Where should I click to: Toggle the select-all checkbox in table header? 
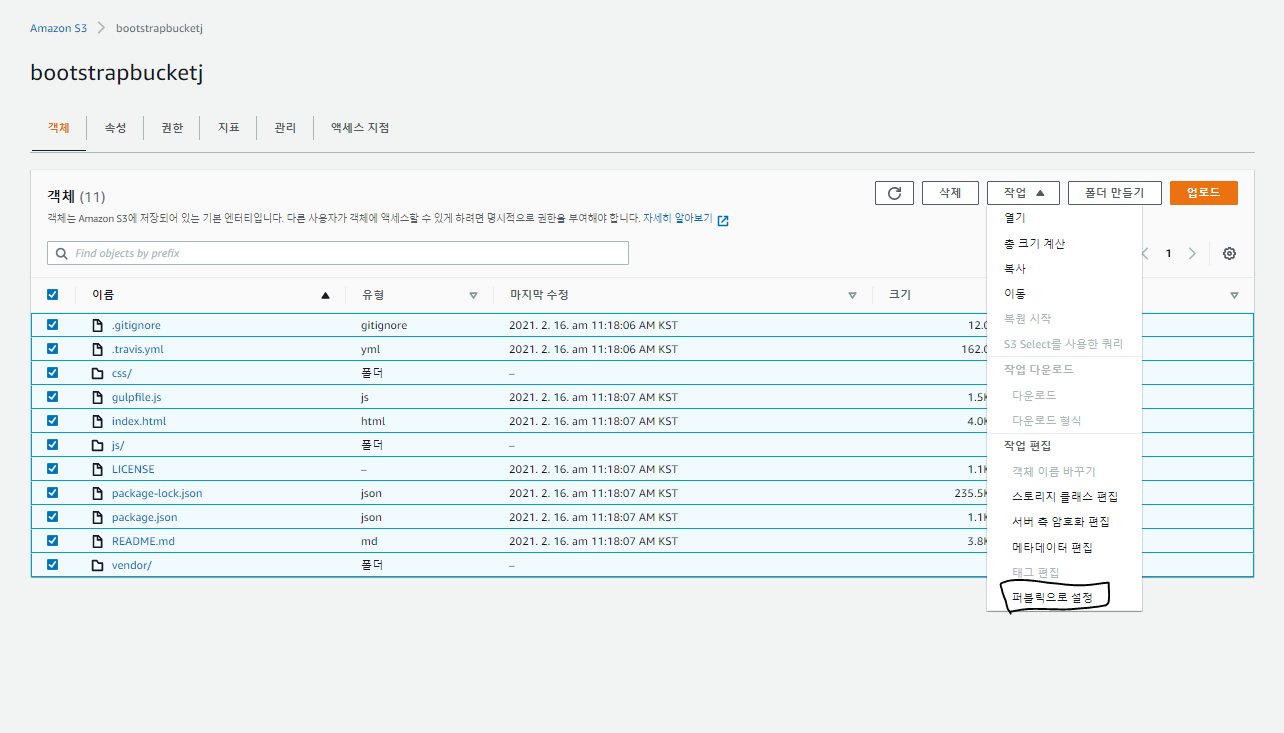[x=53, y=295]
